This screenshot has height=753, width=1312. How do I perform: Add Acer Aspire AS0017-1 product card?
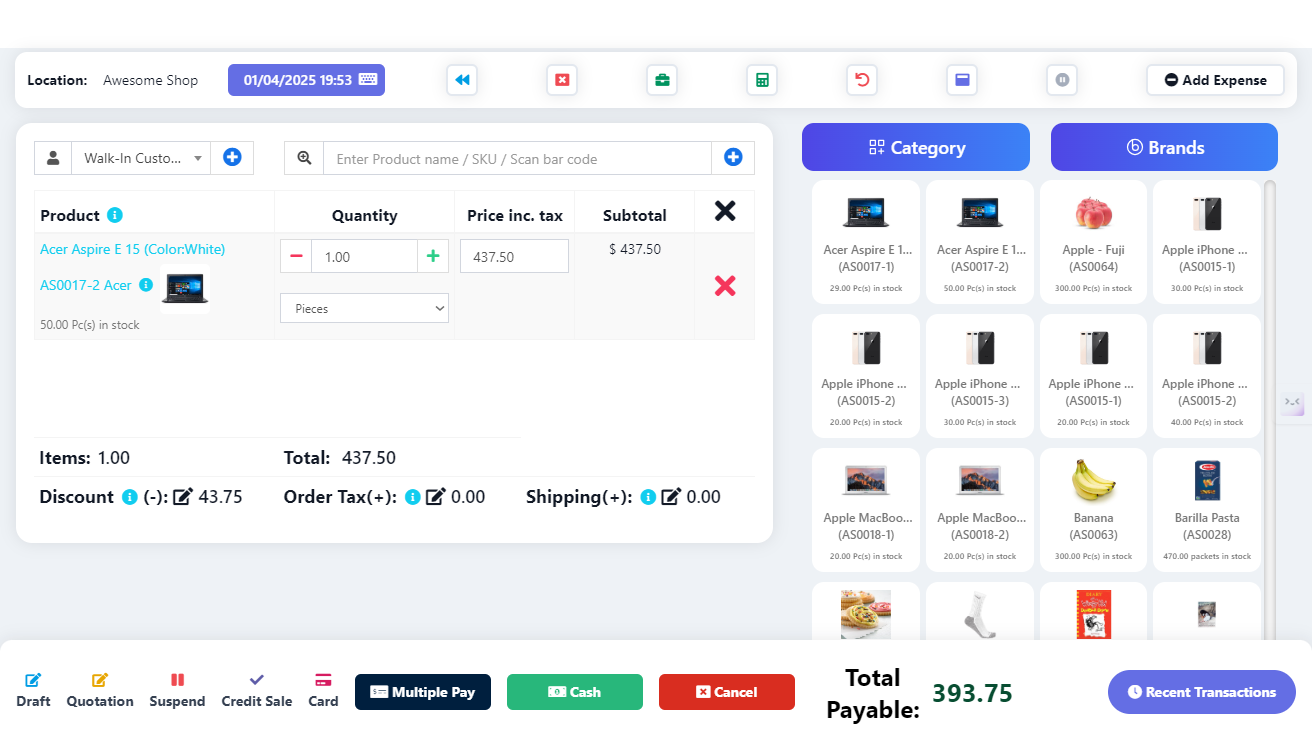coord(866,242)
